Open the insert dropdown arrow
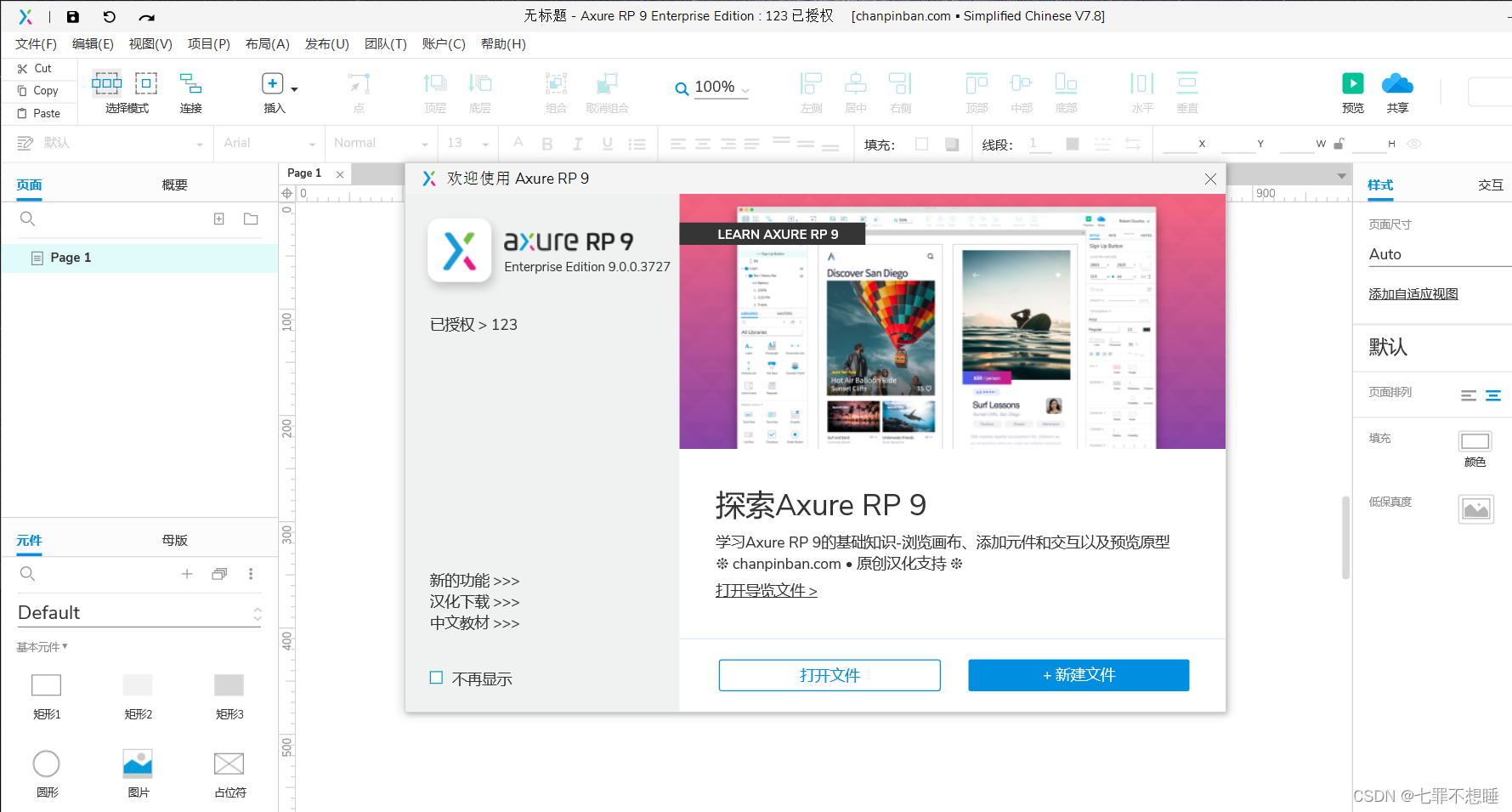Screen dimensions: 1512x812 pyautogui.click(x=294, y=89)
